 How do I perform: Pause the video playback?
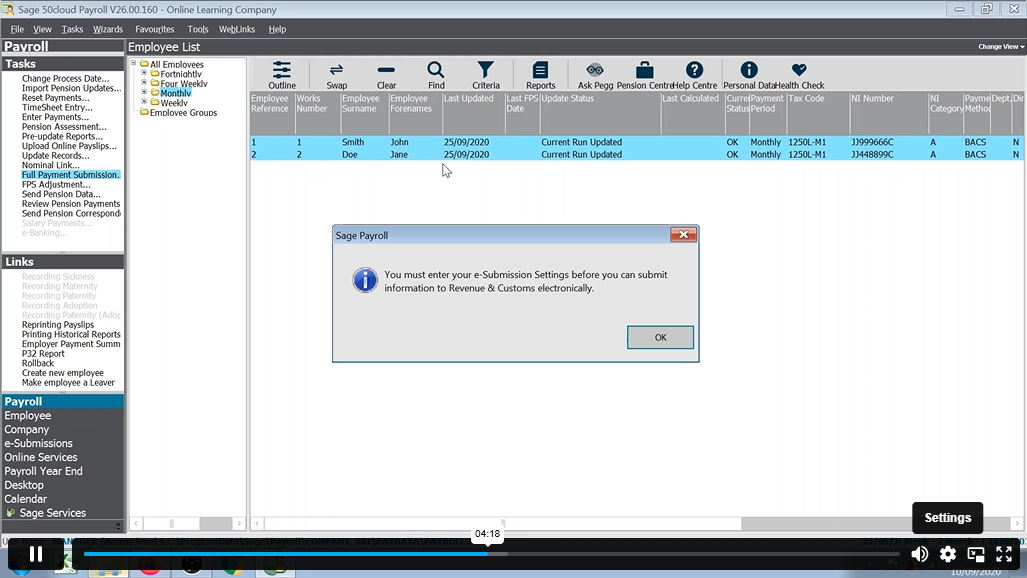[35, 554]
